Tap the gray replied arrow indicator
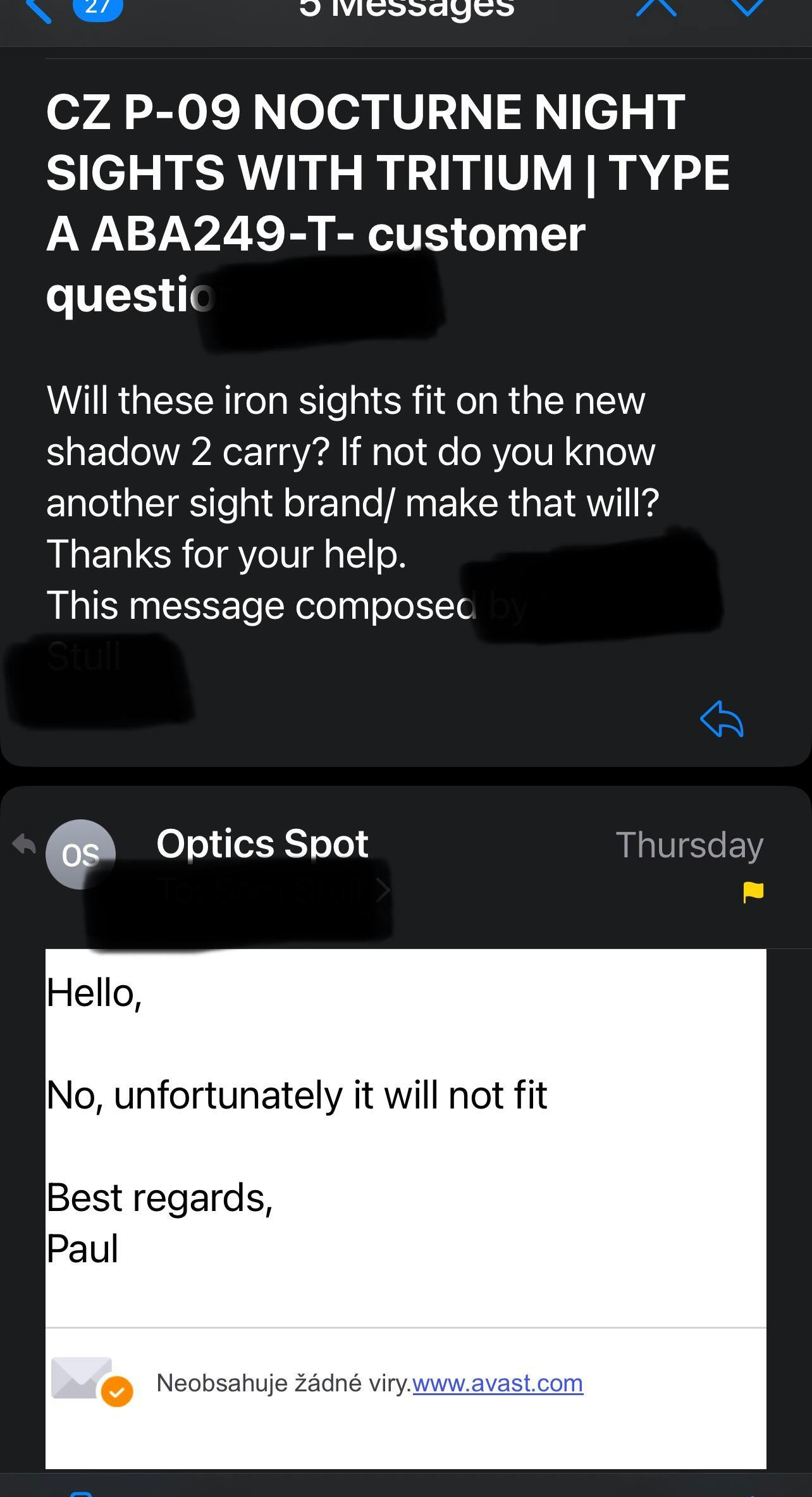This screenshot has height=1497, width=812. [24, 844]
